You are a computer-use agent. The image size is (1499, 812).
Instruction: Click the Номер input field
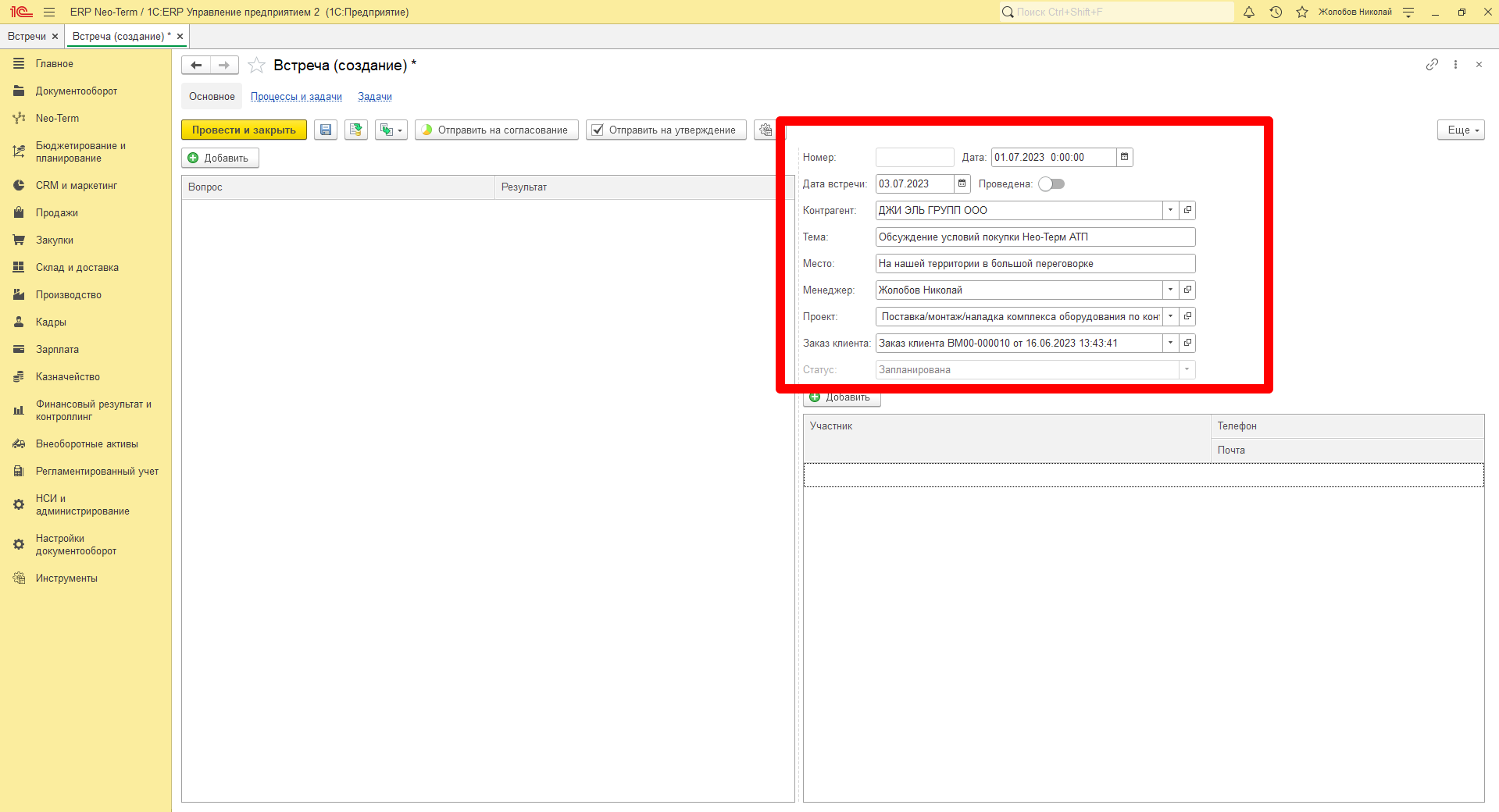915,157
